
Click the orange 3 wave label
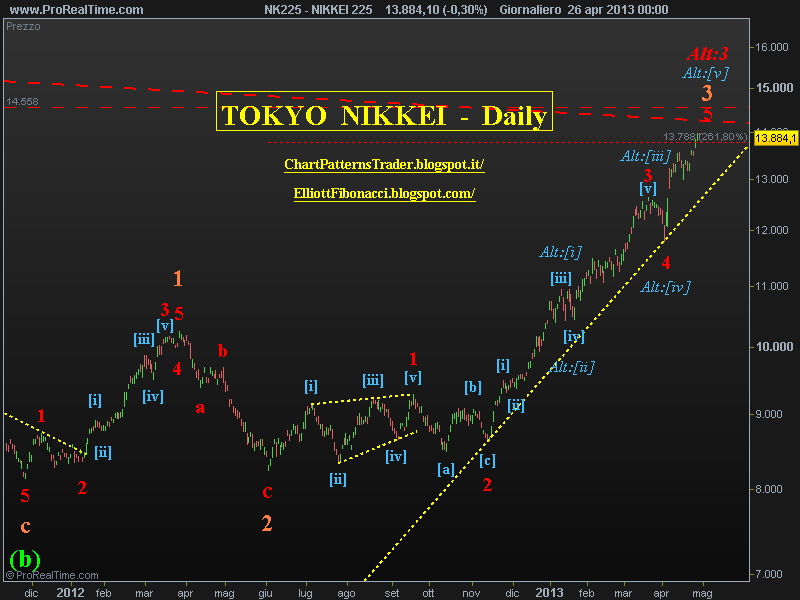pos(707,93)
